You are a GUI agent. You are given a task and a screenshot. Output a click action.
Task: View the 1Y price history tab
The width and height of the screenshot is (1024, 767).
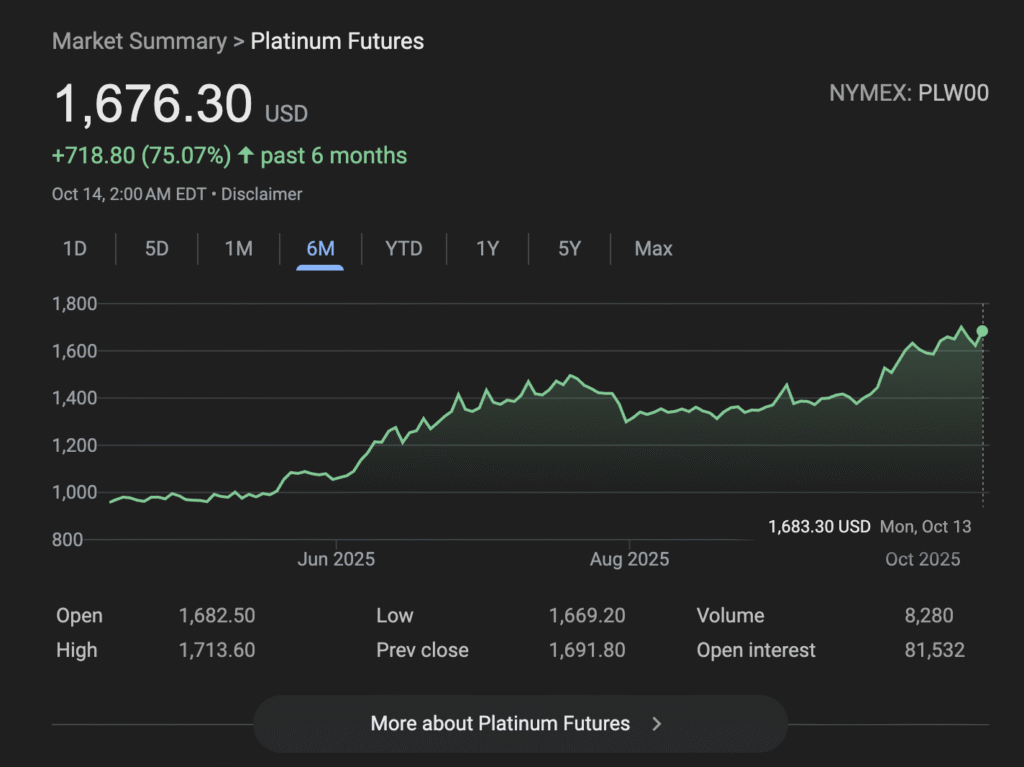487,248
